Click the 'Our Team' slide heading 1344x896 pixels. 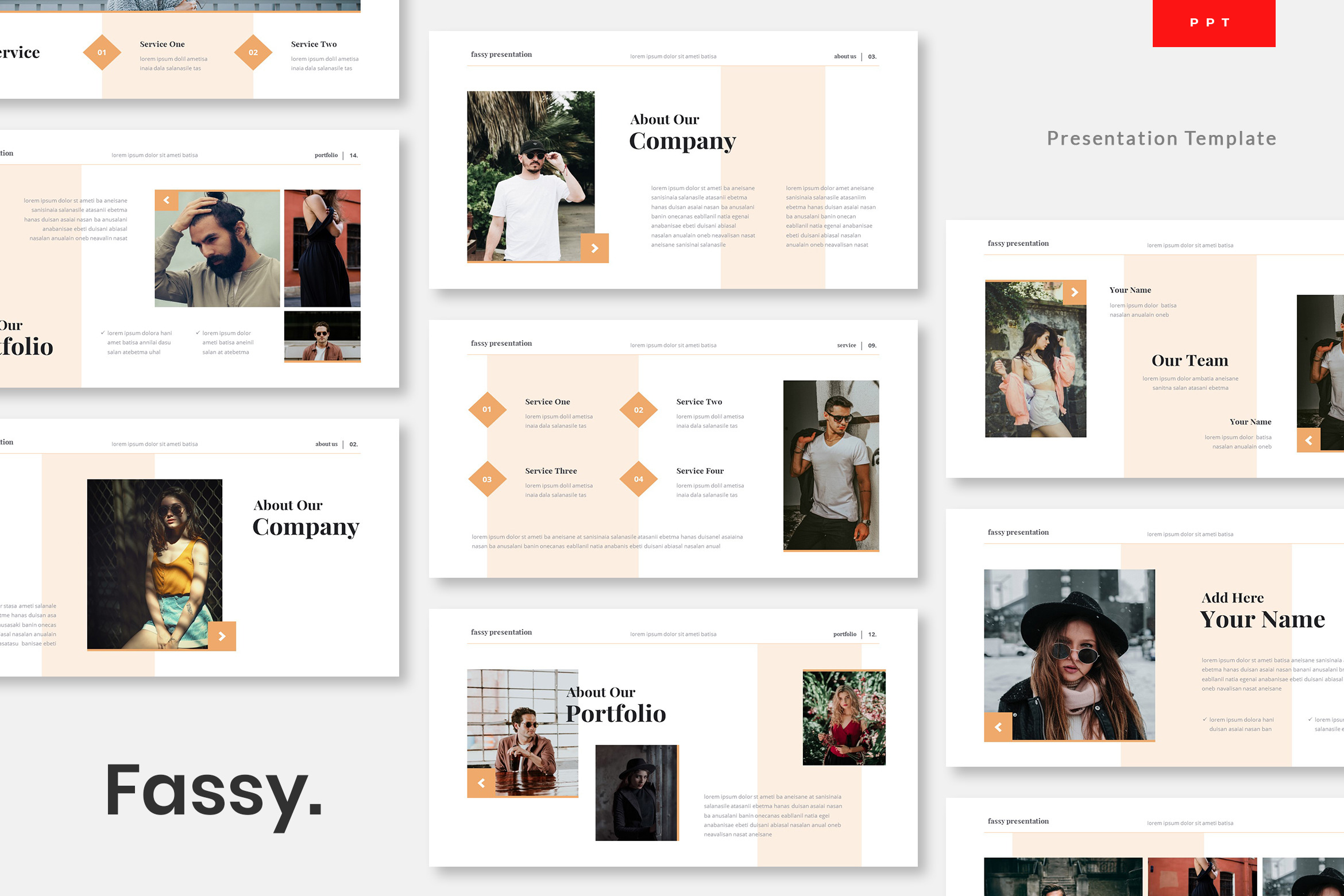1189,361
